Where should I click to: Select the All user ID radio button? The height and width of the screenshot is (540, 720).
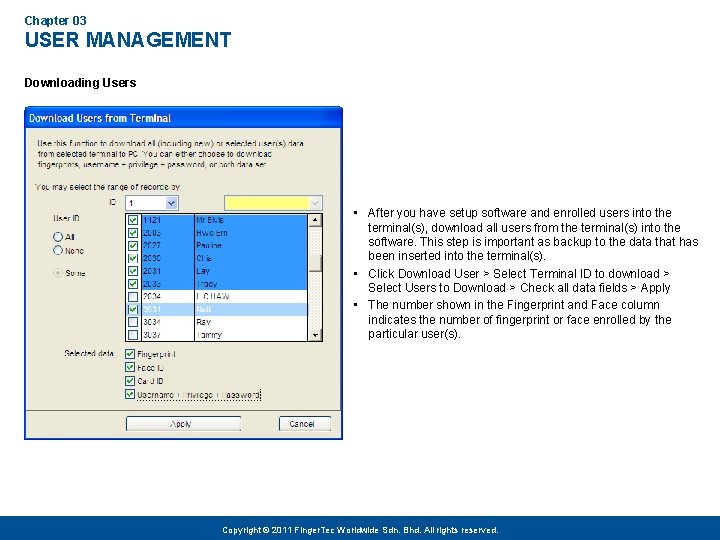point(58,237)
